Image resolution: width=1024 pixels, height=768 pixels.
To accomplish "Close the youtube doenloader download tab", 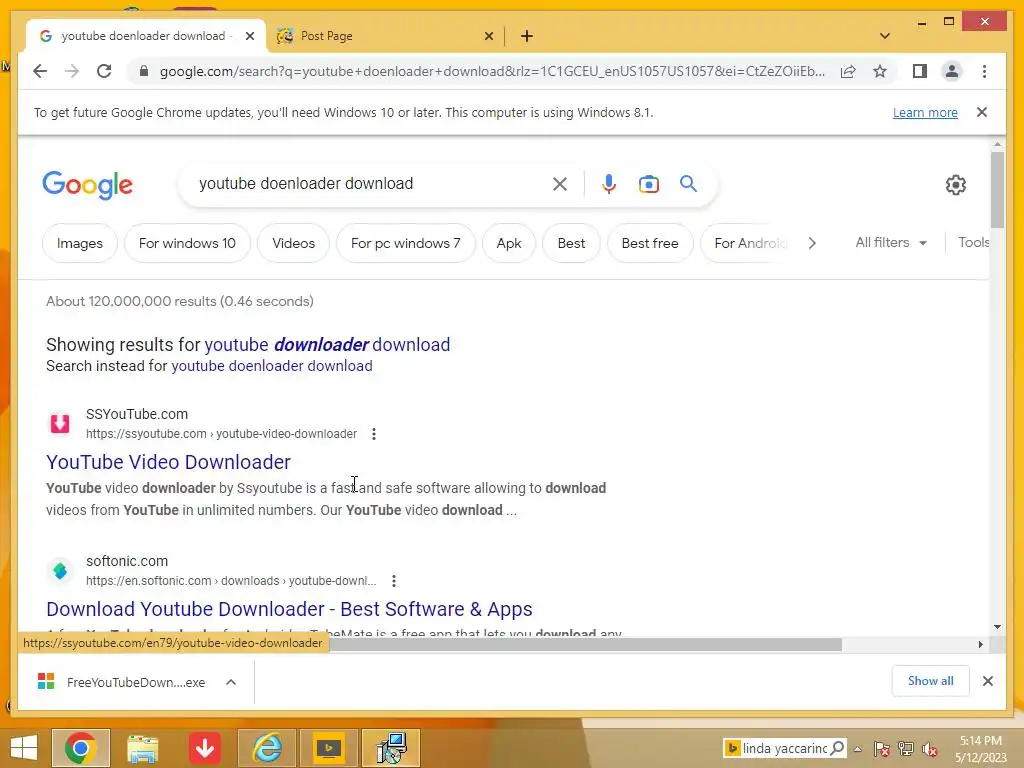I will tap(249, 36).
